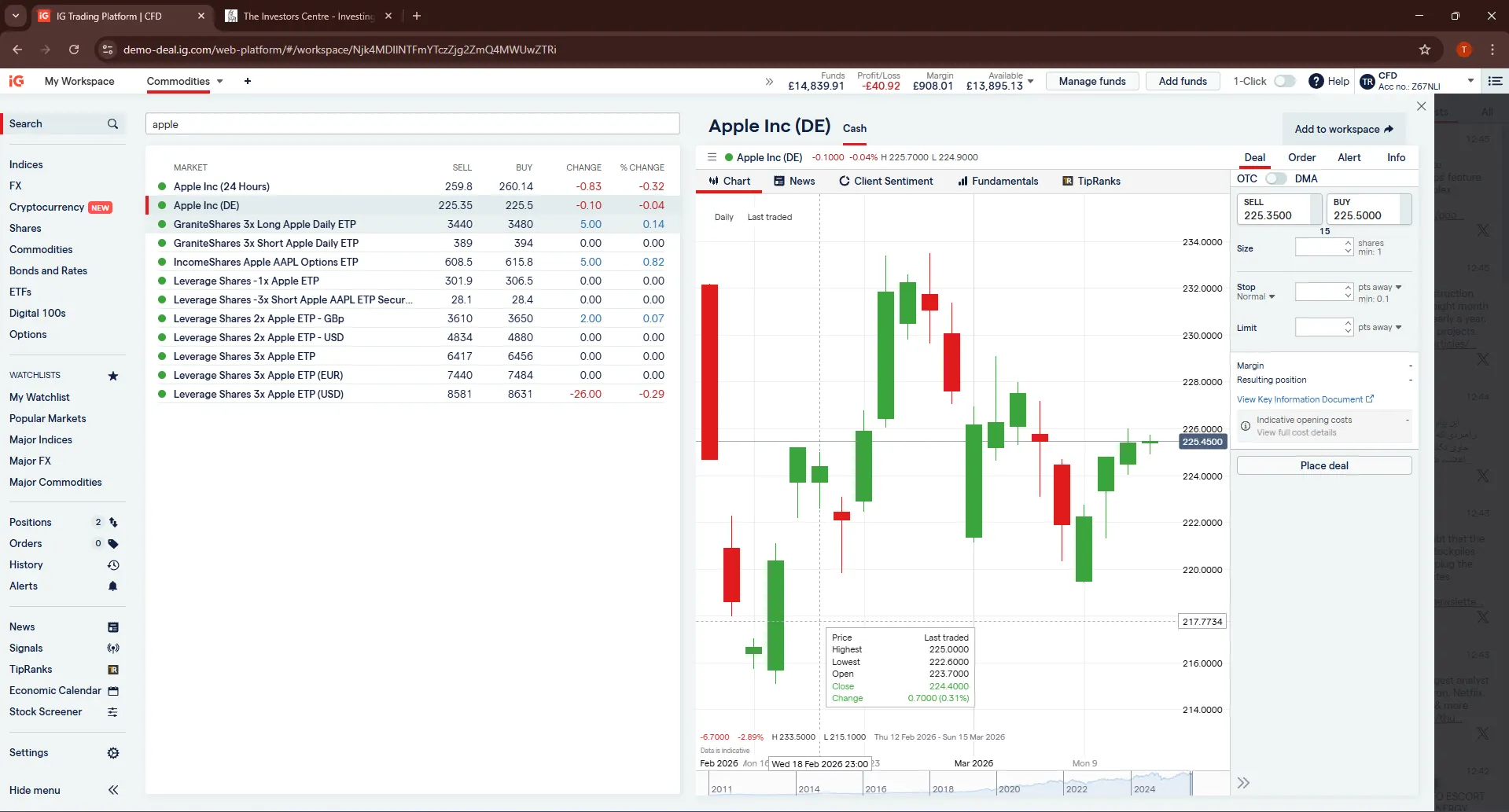Click the Place deal button
Image resolution: width=1509 pixels, height=812 pixels.
pyautogui.click(x=1324, y=465)
